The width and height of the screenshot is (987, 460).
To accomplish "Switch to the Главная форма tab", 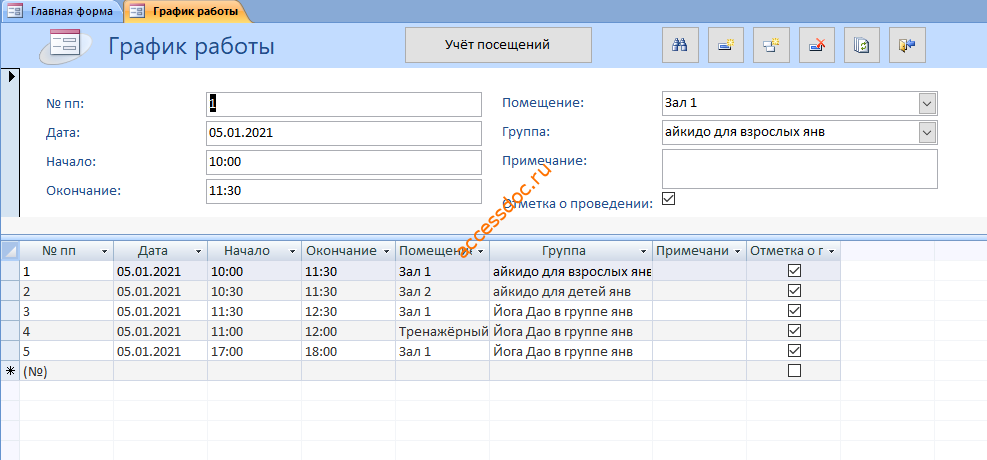I will [63, 11].
